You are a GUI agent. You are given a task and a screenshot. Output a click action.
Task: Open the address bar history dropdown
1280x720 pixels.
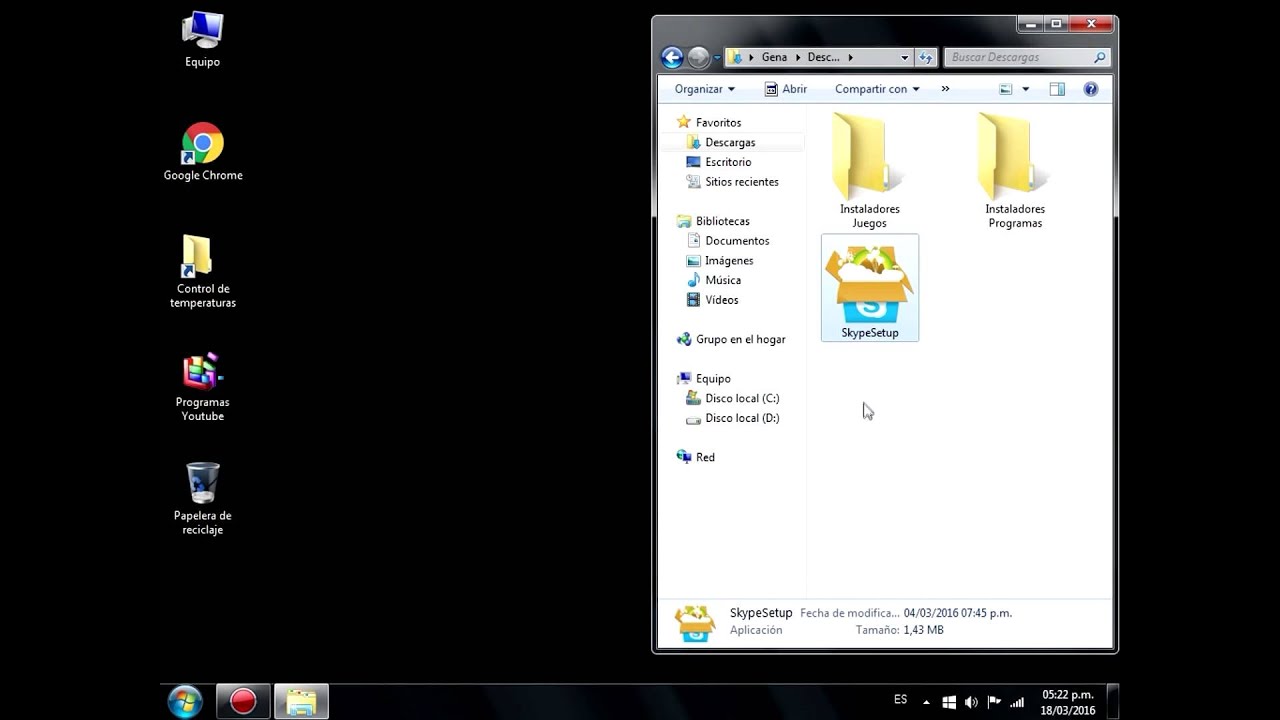[x=904, y=58]
